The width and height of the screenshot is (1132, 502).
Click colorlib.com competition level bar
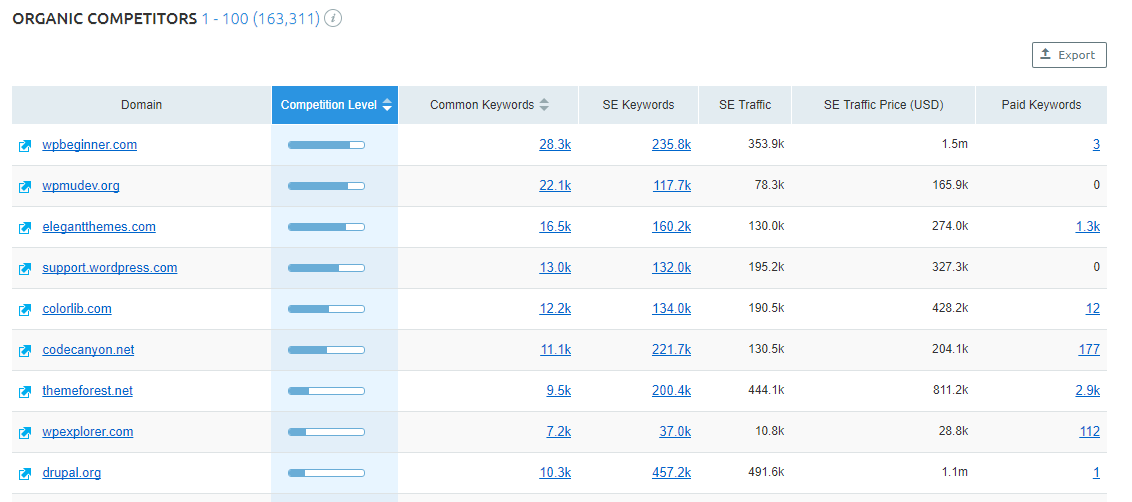coord(326,309)
